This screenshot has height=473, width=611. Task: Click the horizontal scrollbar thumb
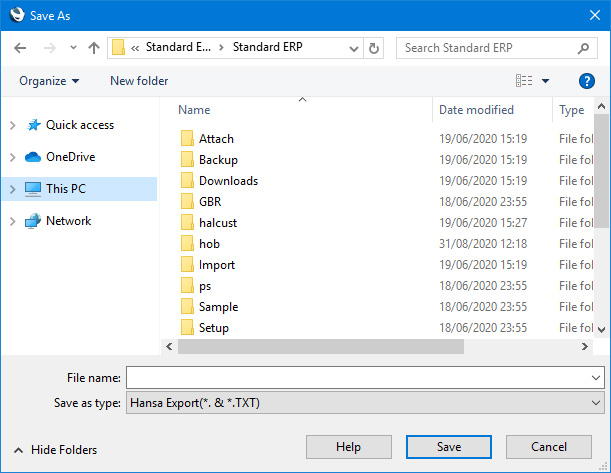tap(321, 346)
